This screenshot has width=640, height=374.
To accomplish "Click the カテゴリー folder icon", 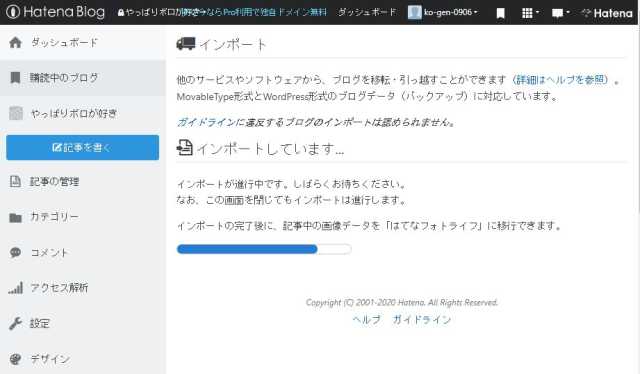I will (16, 218).
